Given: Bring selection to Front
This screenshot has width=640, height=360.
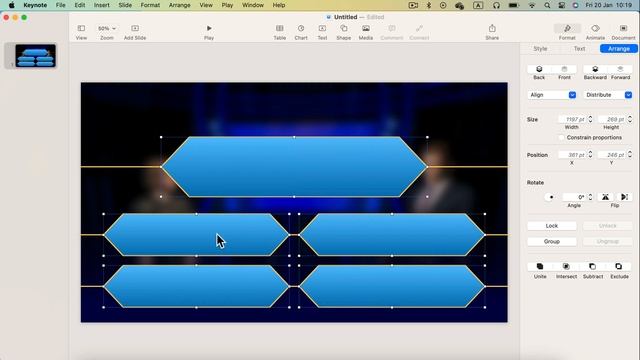Looking at the screenshot, I should (564, 69).
